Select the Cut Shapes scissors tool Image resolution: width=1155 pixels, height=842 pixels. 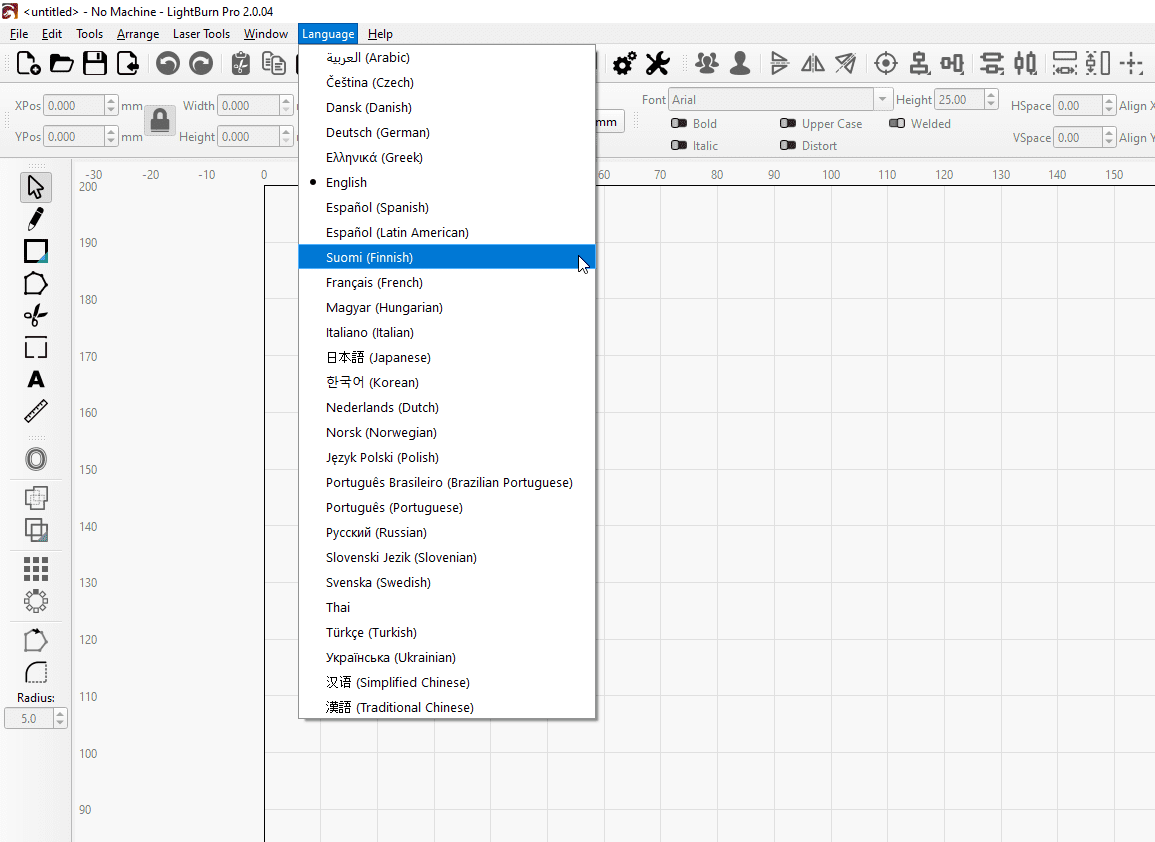35,316
